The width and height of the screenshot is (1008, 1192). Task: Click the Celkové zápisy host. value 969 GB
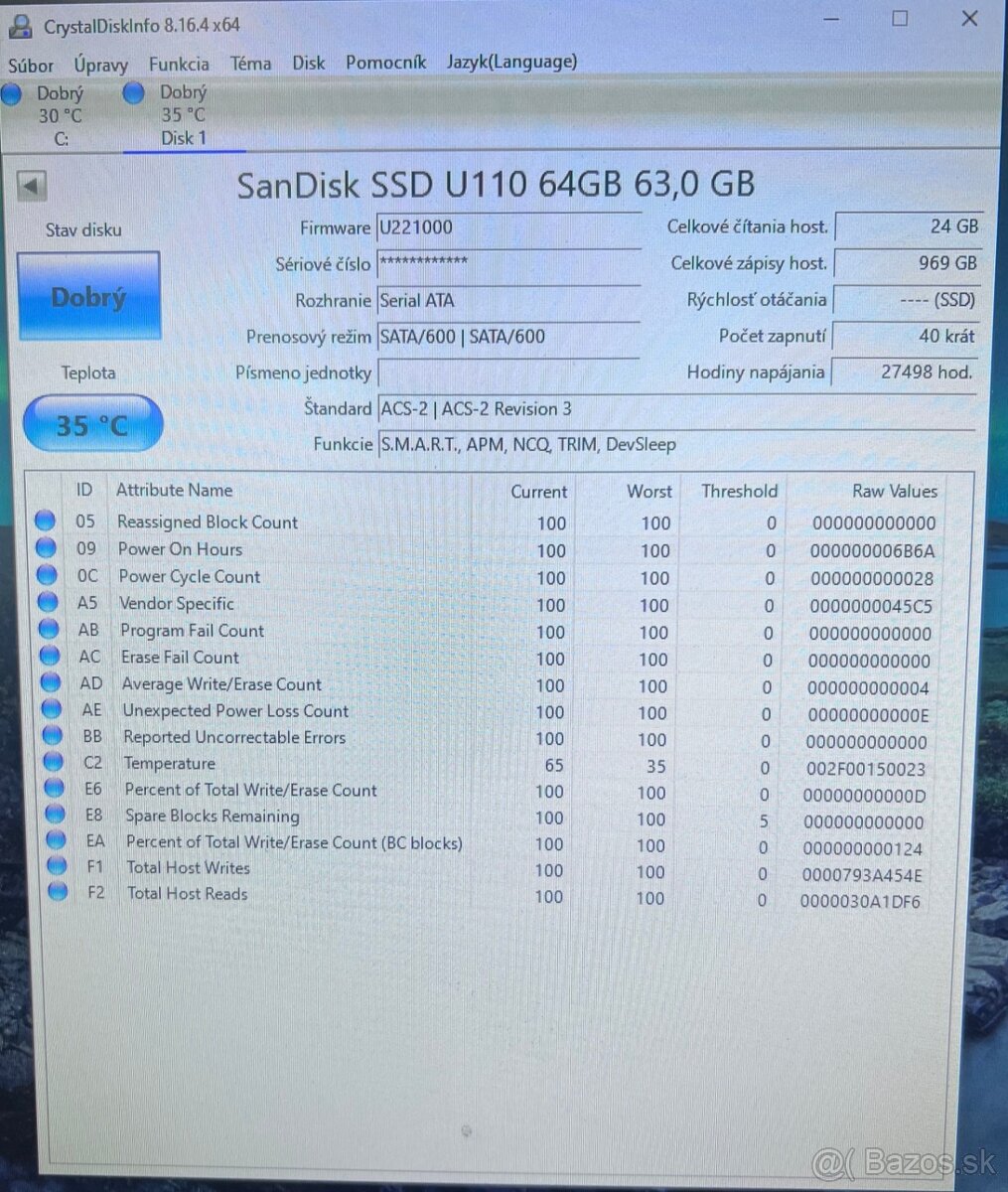(906, 263)
